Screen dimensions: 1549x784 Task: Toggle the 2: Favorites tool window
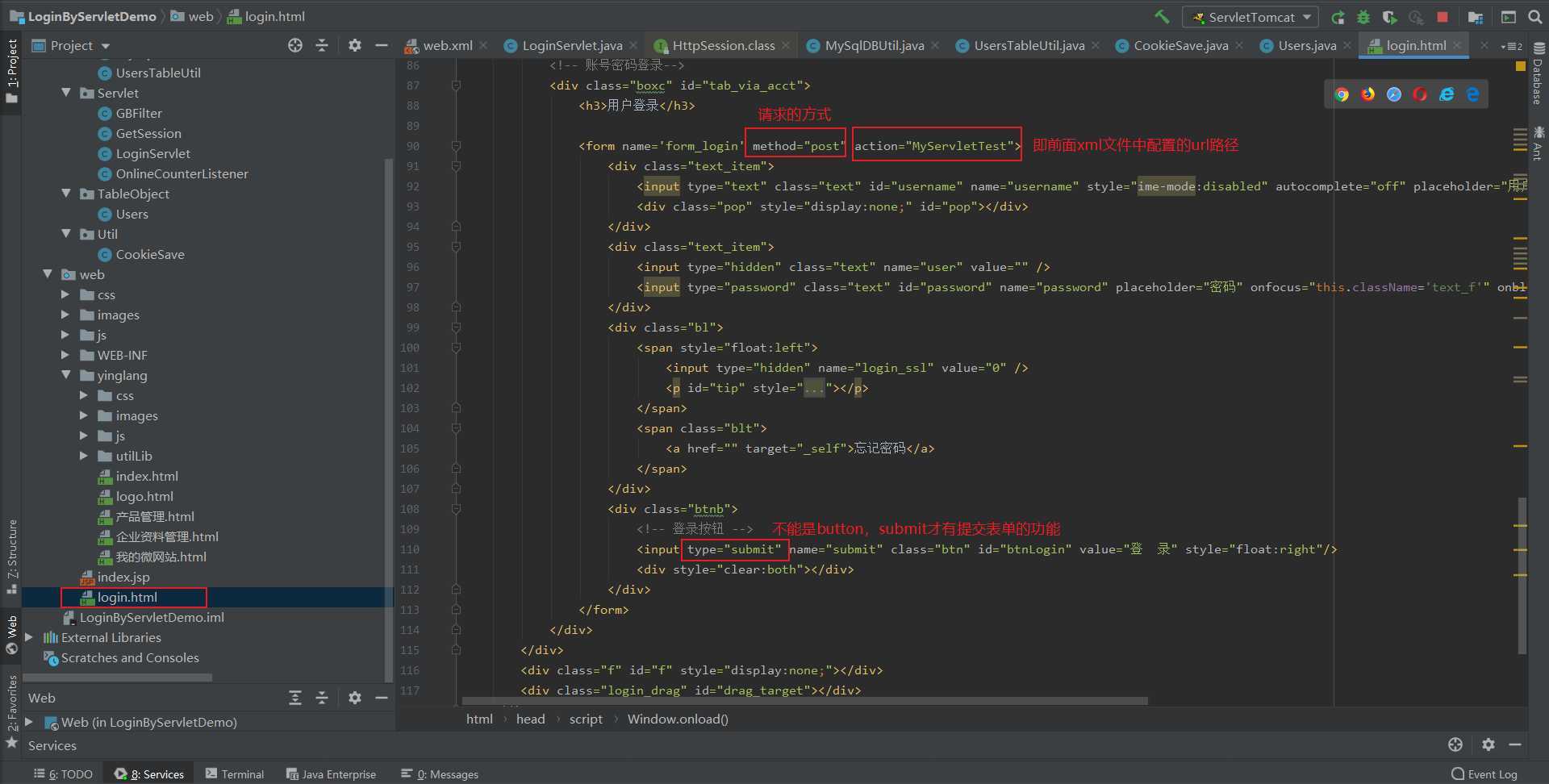click(x=11, y=711)
